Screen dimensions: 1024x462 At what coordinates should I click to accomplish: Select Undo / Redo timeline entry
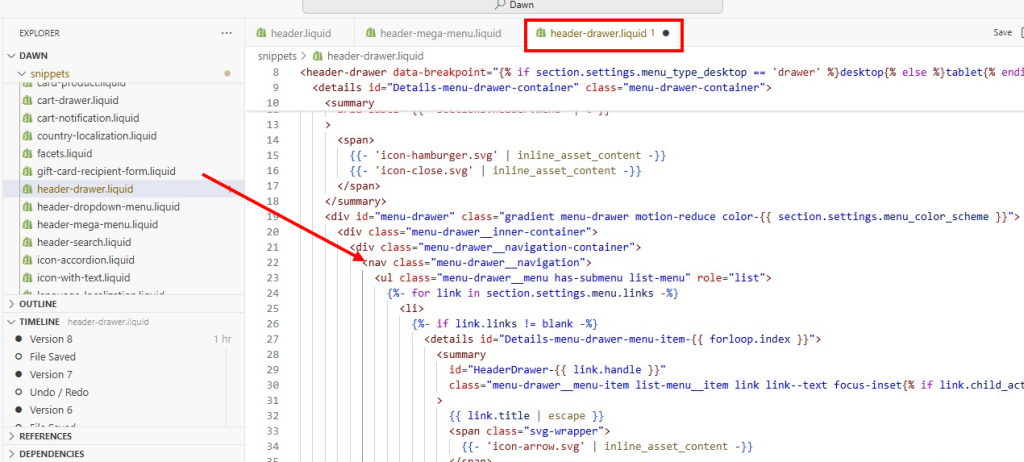pyautogui.click(x=59, y=392)
